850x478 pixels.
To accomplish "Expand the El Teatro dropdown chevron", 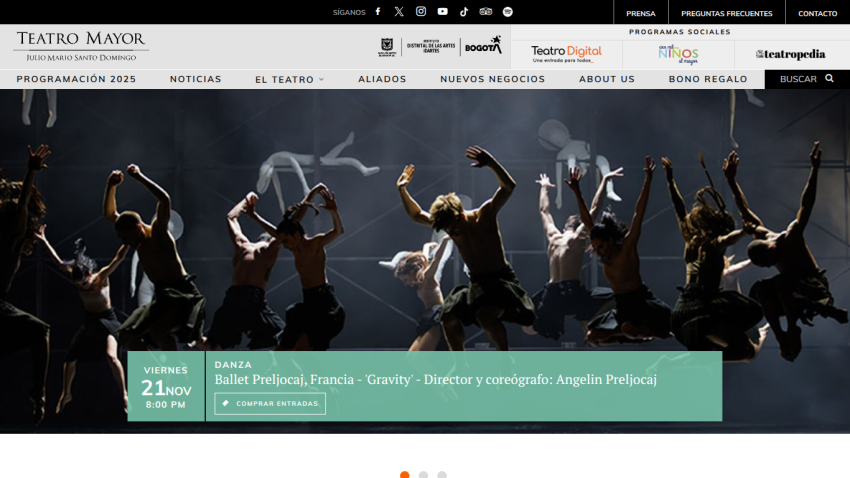I will pos(321,79).
